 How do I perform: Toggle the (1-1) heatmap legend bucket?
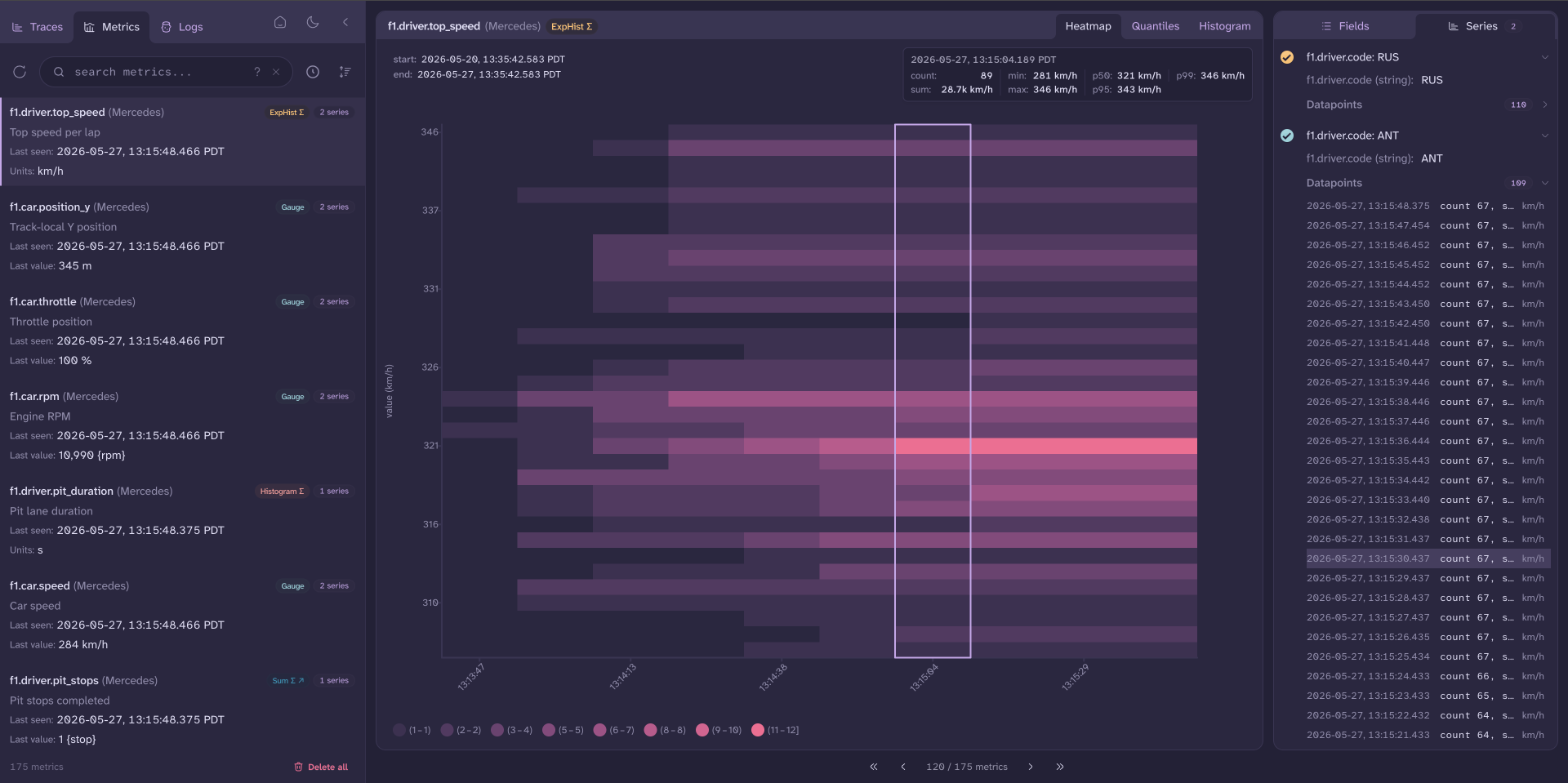pos(412,730)
